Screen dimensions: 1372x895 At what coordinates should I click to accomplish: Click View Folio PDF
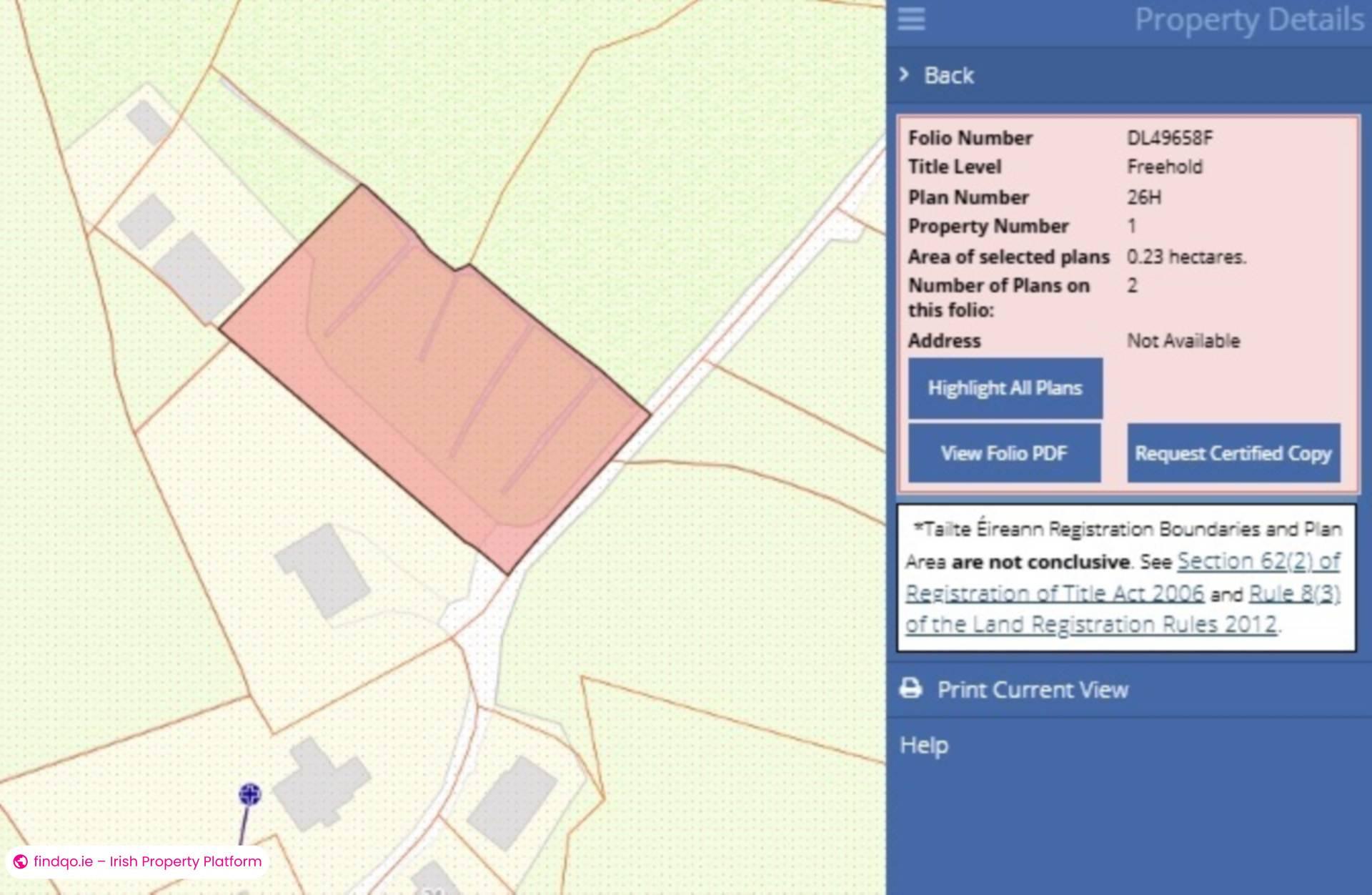1004,453
